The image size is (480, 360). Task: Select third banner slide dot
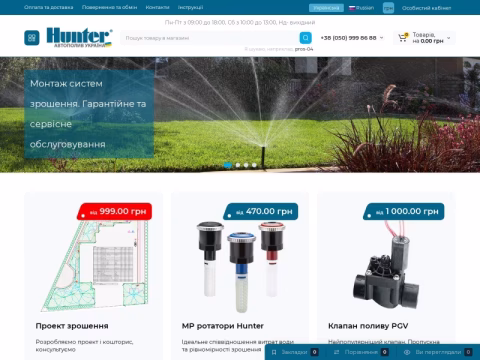click(246, 165)
